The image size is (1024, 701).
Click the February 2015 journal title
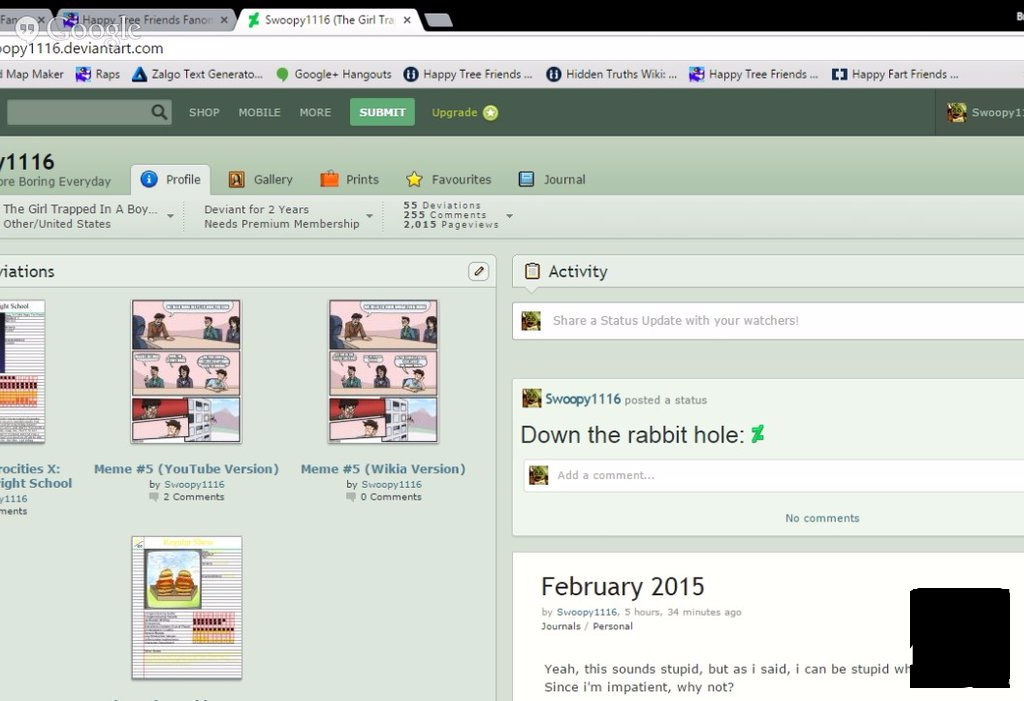coord(623,587)
